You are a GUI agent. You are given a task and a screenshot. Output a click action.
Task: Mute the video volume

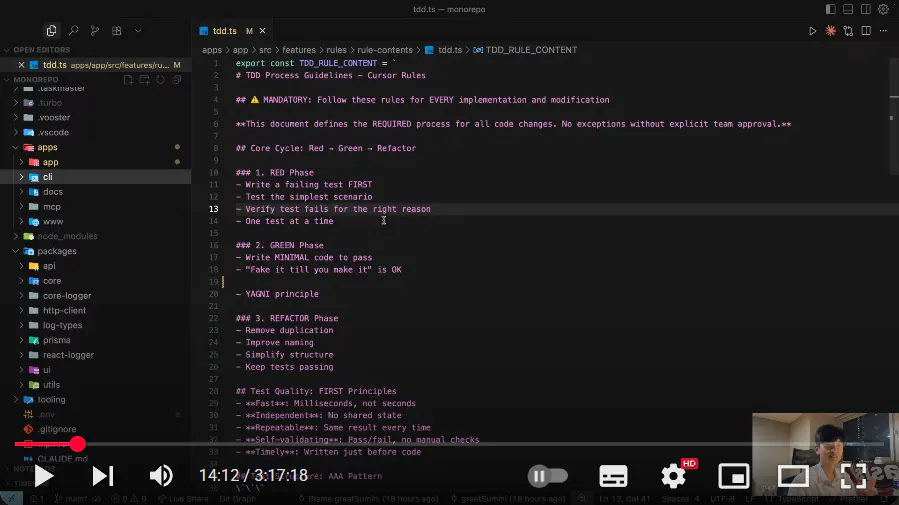[x=161, y=476]
